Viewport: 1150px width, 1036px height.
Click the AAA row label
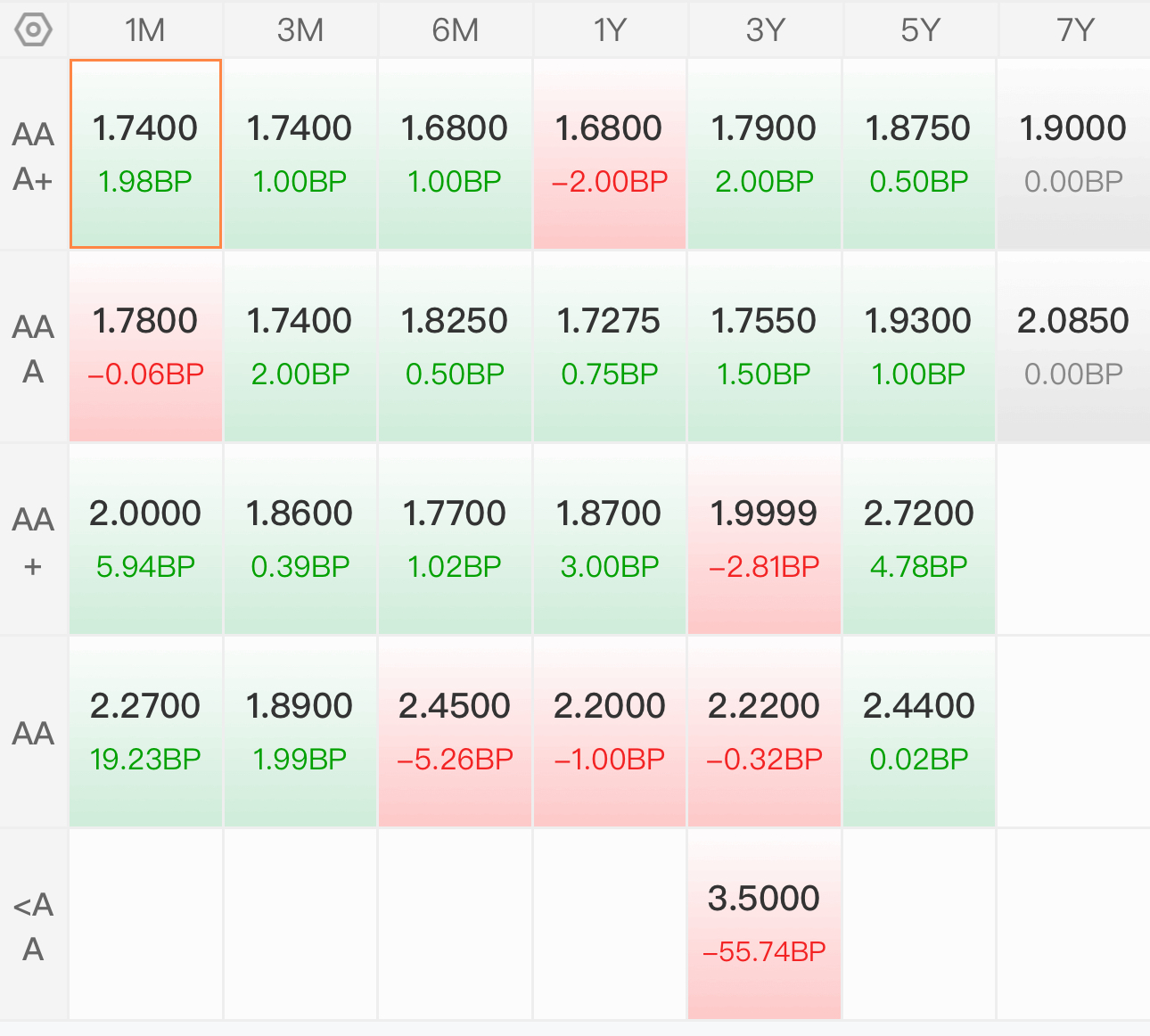pyautogui.click(x=34, y=349)
